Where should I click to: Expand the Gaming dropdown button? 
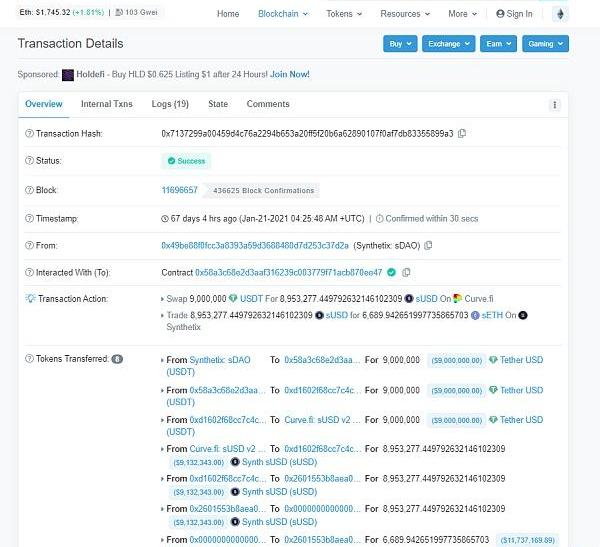pos(545,44)
